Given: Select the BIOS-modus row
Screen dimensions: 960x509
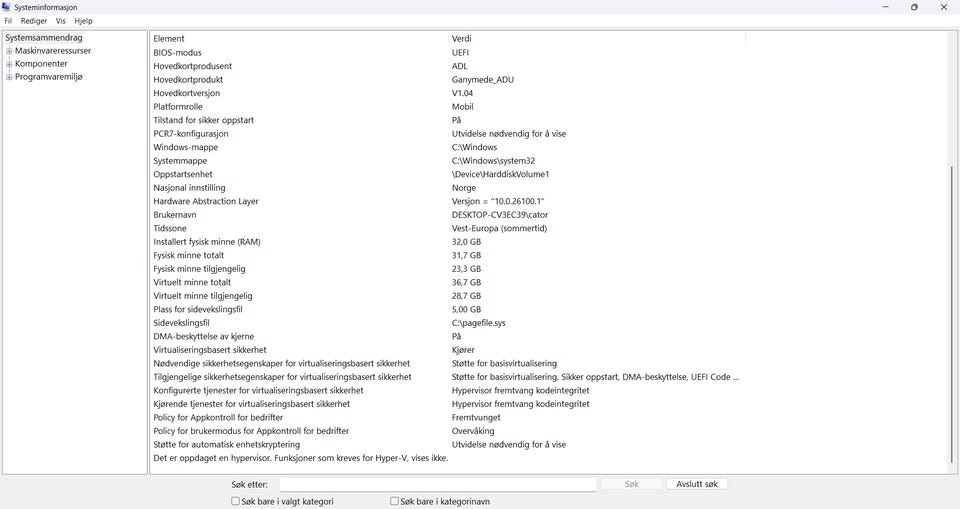Looking at the screenshot, I should pyautogui.click(x=446, y=53).
